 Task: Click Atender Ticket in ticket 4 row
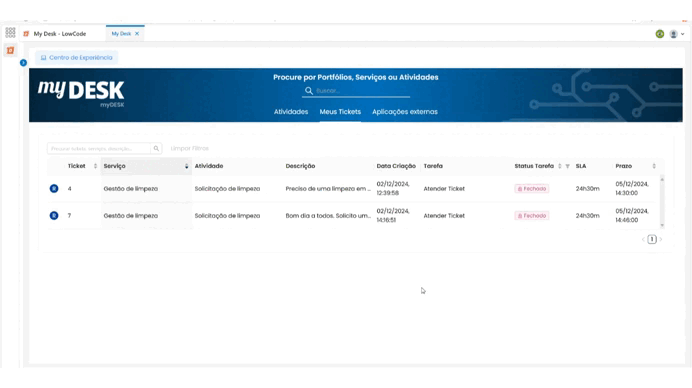[x=444, y=188]
